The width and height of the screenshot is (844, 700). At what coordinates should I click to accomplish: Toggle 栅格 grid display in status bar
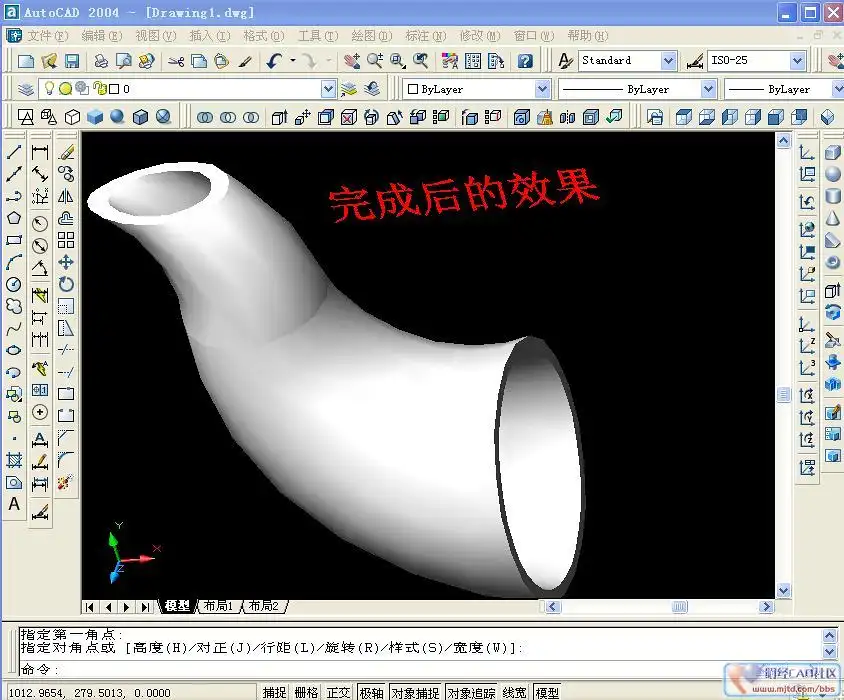(306, 692)
